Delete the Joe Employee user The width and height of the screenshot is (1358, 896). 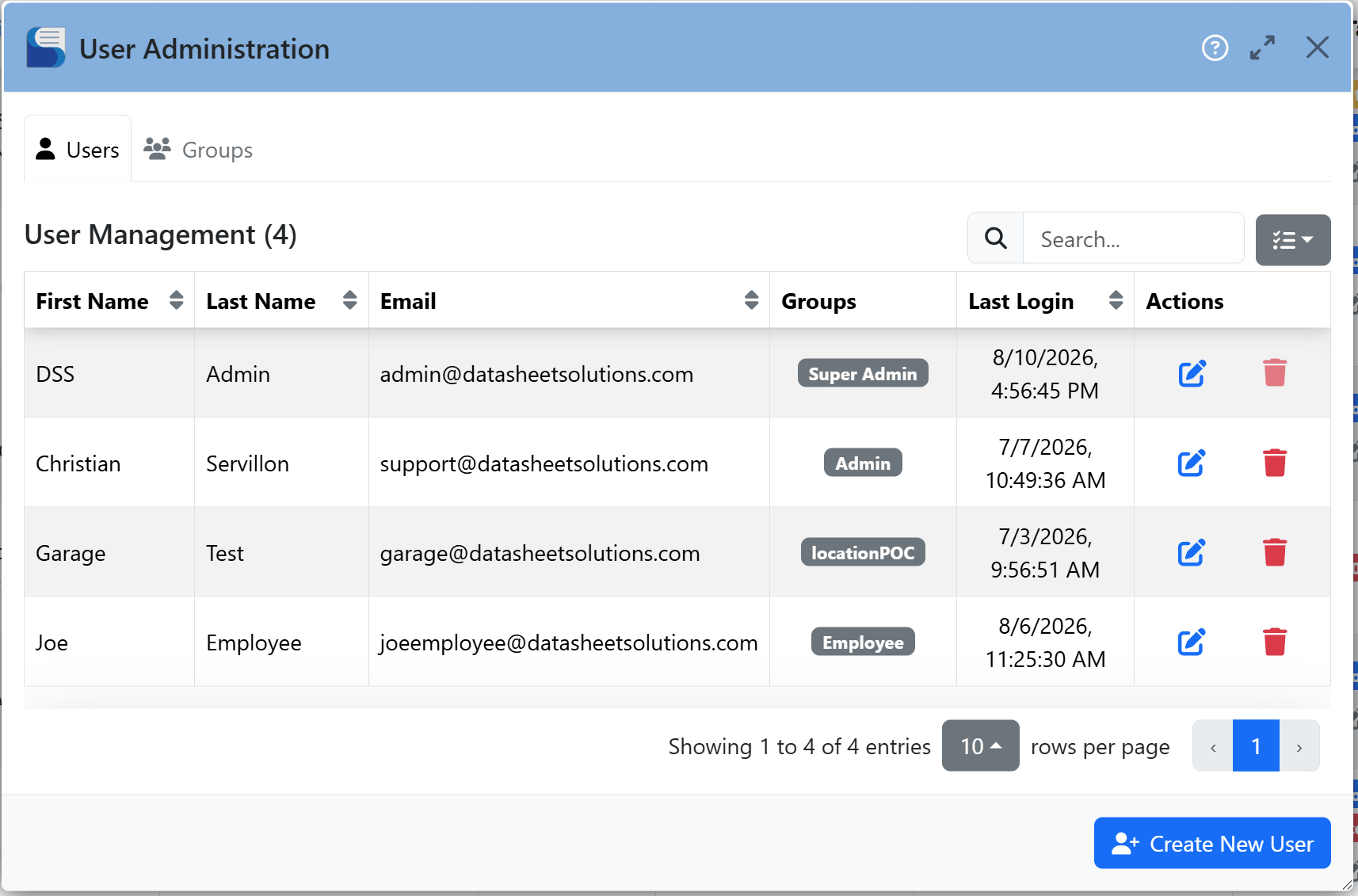coord(1275,642)
